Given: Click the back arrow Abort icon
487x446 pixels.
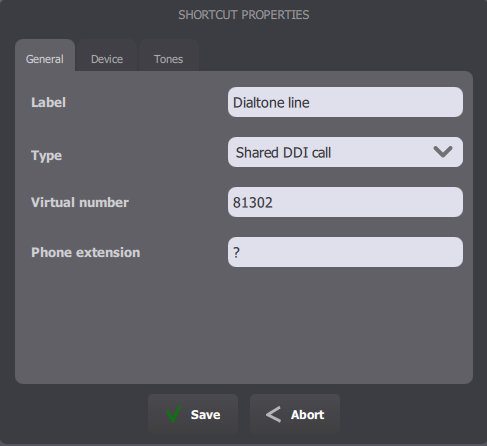Looking at the screenshot, I should click(x=273, y=415).
